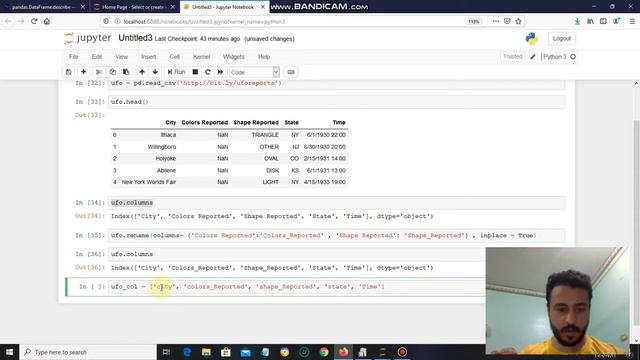The height and width of the screenshot is (360, 640).
Task: Click the ufo.head() input cell
Action: tap(337, 102)
